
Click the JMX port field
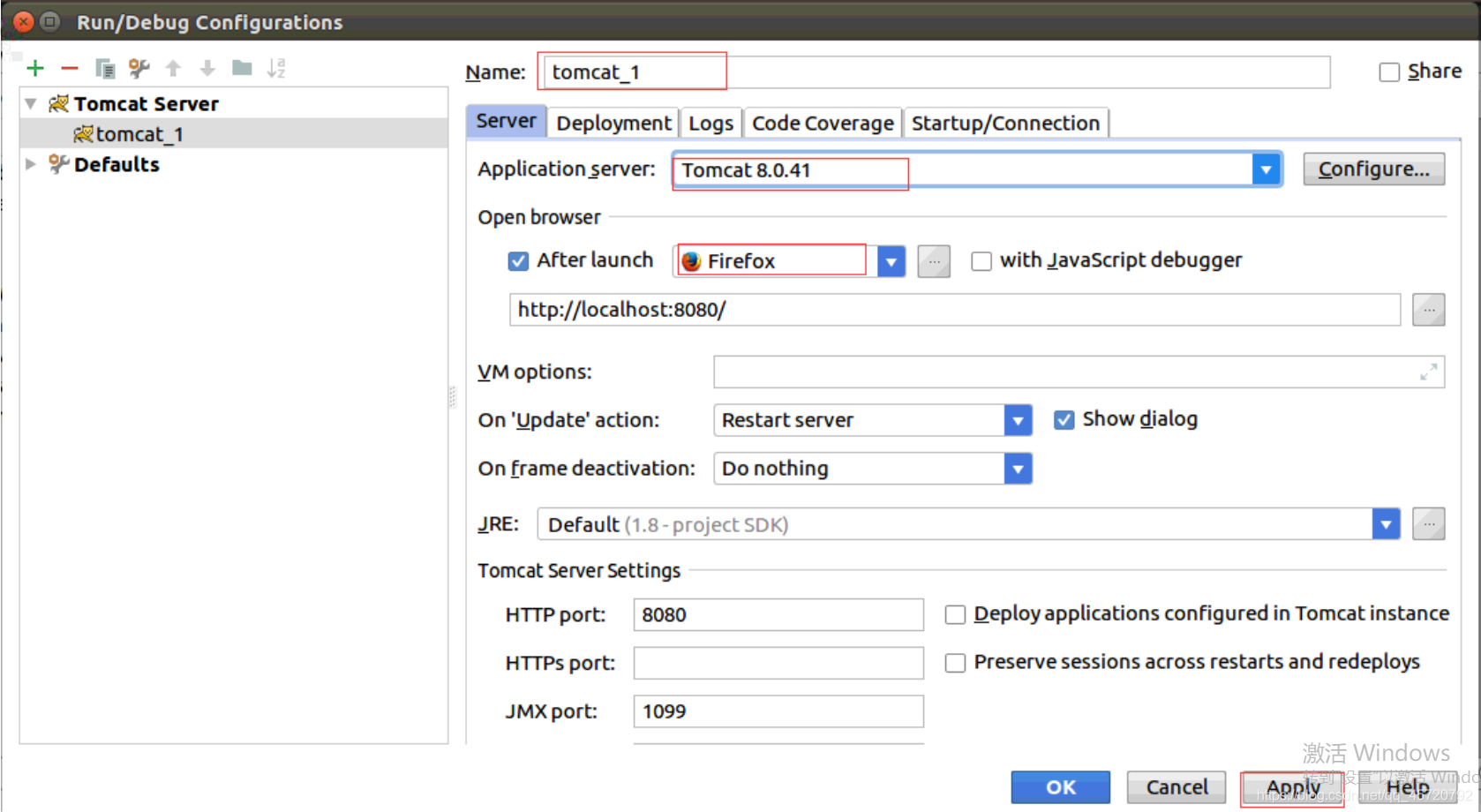[x=778, y=711]
